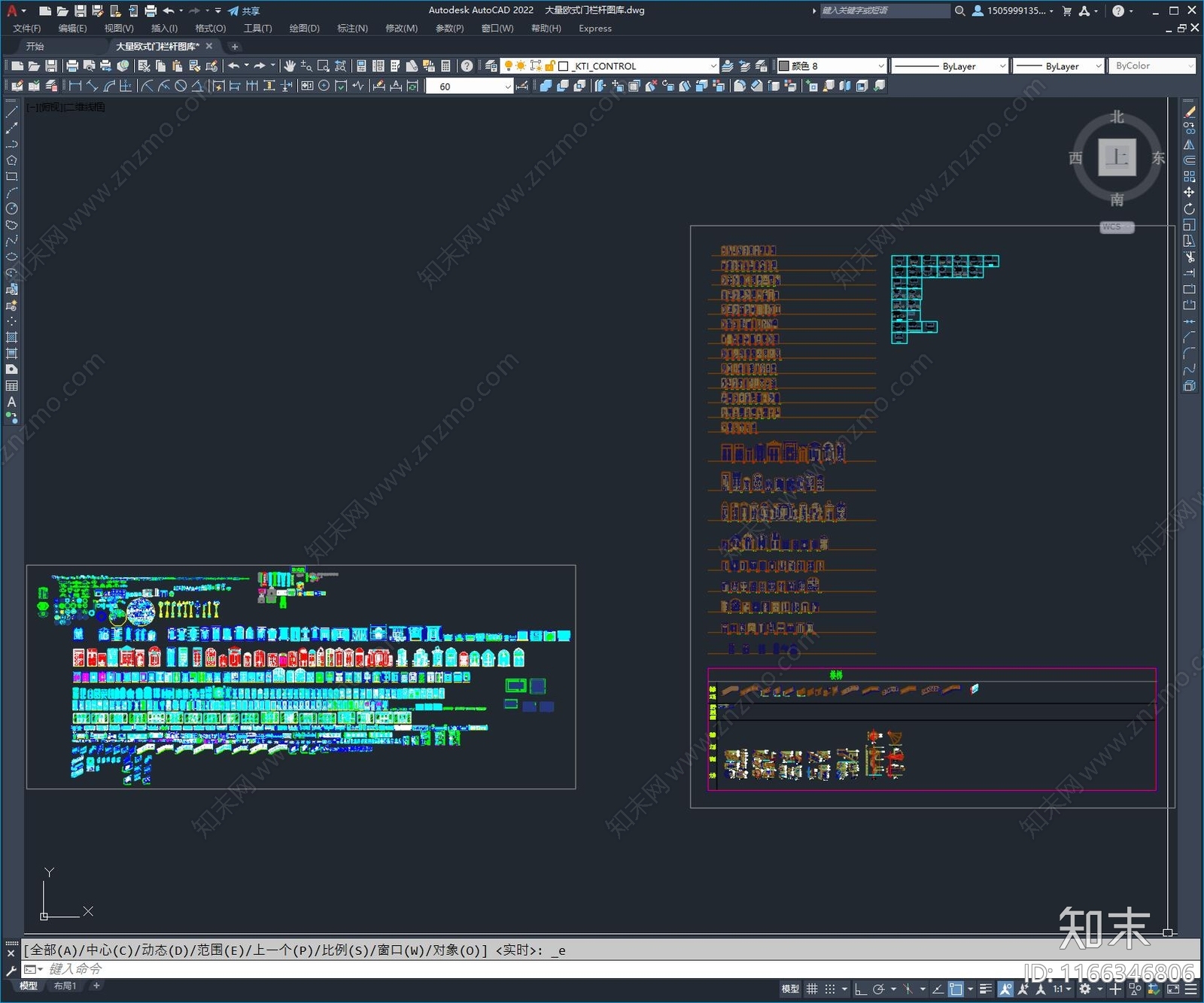Toggle Ortho mode in status bar

861,989
